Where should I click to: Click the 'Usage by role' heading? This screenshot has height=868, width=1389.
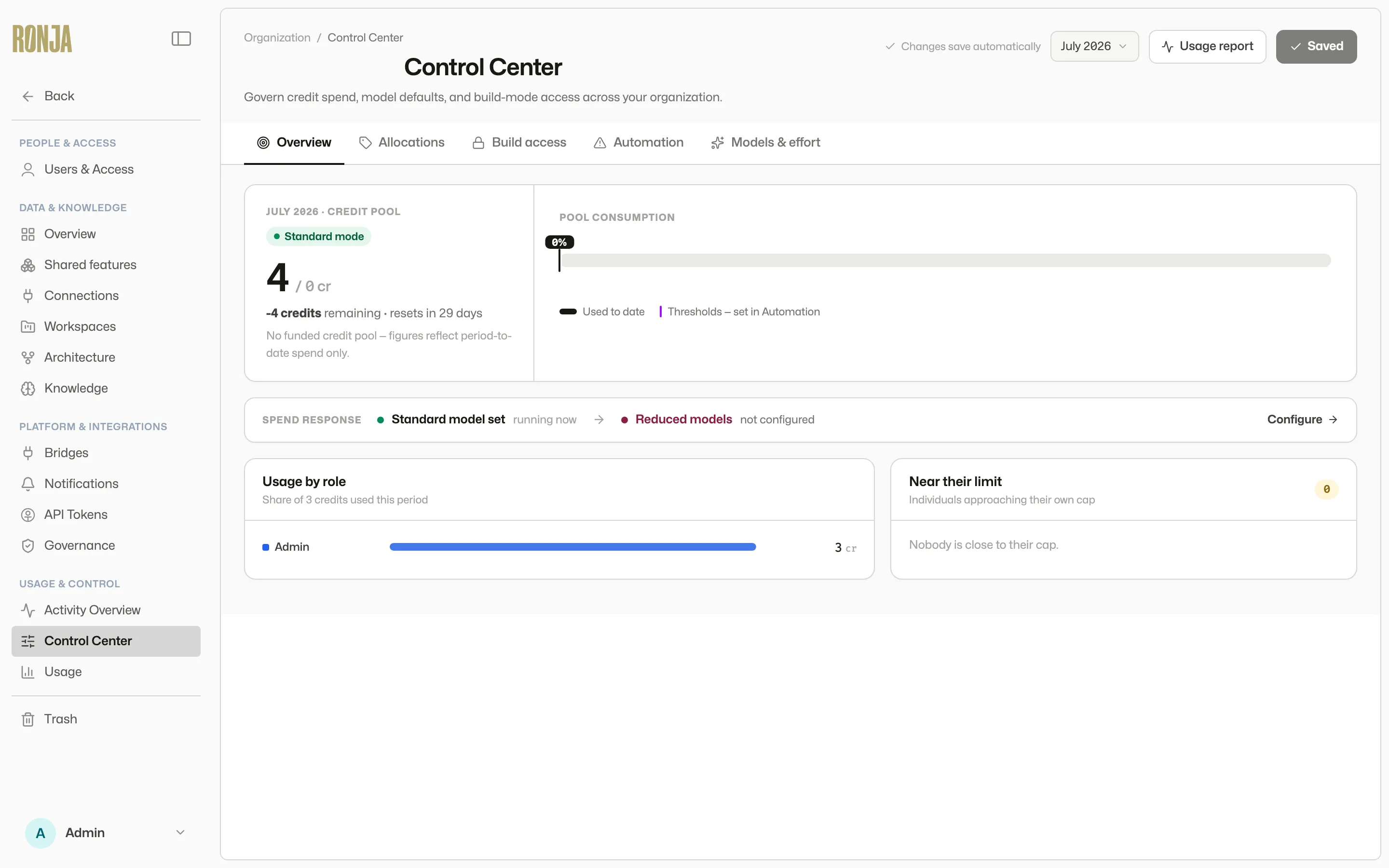point(304,482)
